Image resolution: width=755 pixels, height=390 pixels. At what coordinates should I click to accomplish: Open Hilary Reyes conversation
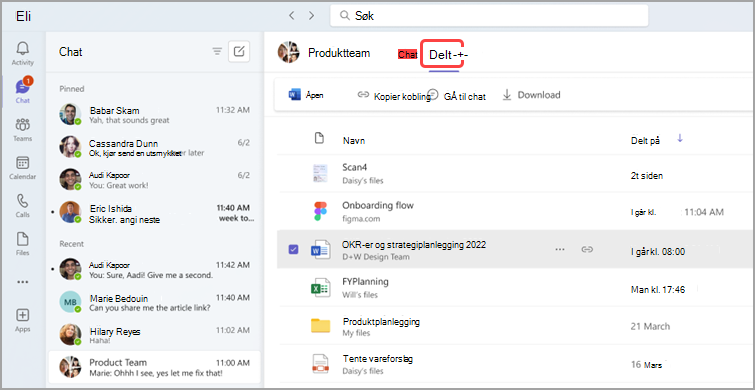coord(155,336)
